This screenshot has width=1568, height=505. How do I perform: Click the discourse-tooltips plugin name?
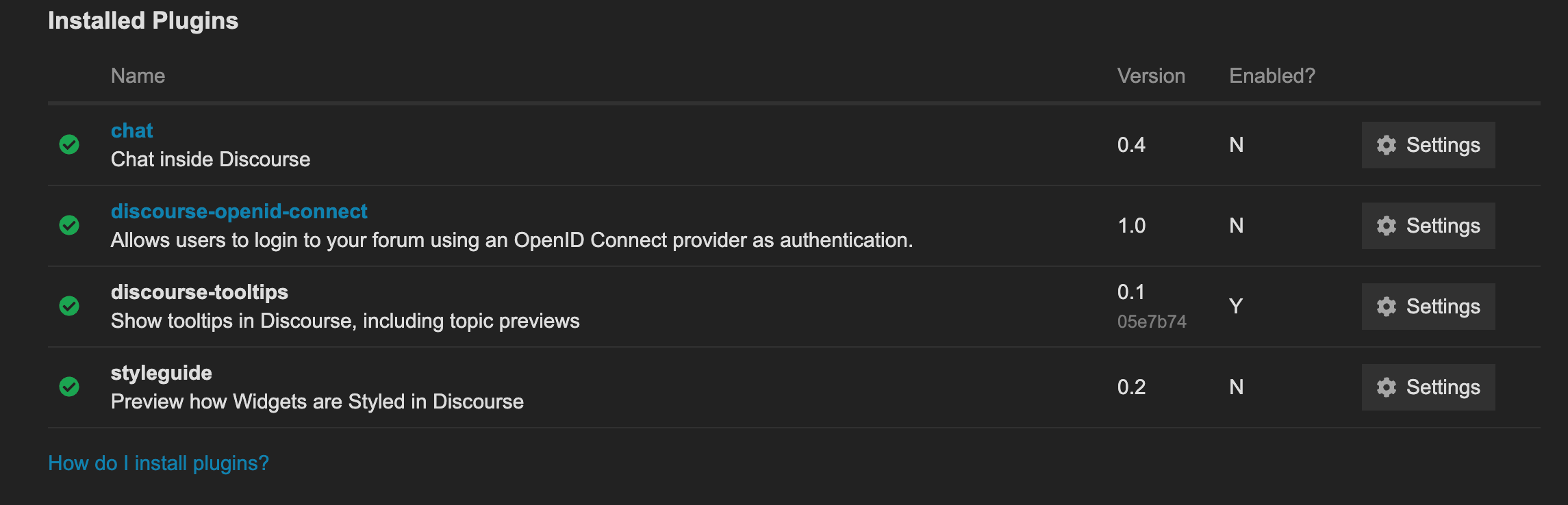[199, 292]
